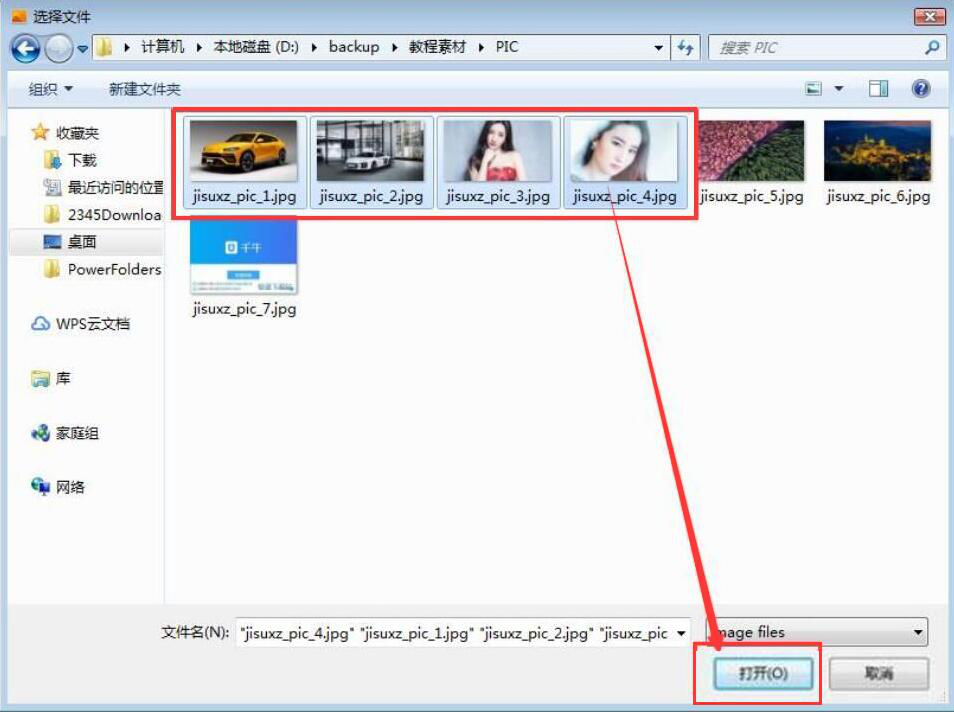Expand the view options dropdown arrow
This screenshot has width=954, height=712.
pyautogui.click(x=839, y=89)
